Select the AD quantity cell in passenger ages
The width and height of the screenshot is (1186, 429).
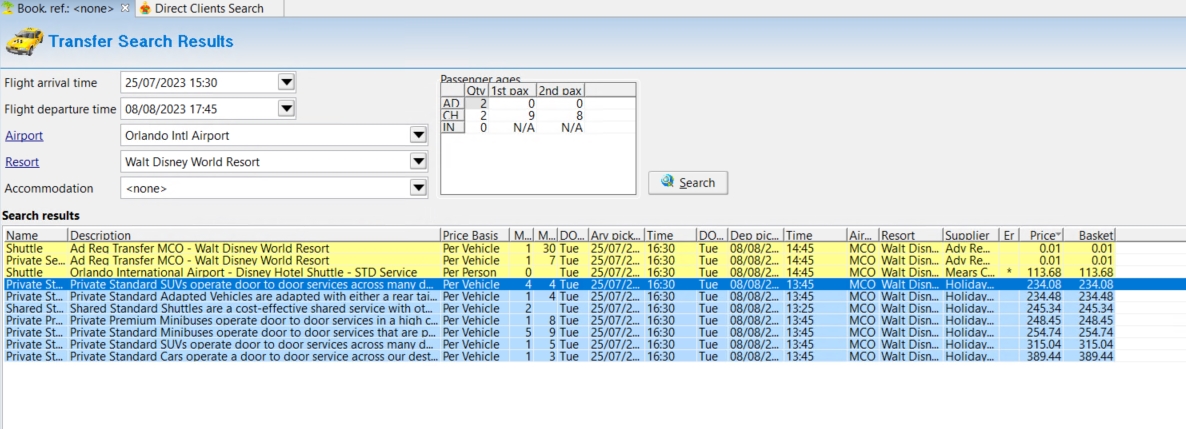point(477,103)
